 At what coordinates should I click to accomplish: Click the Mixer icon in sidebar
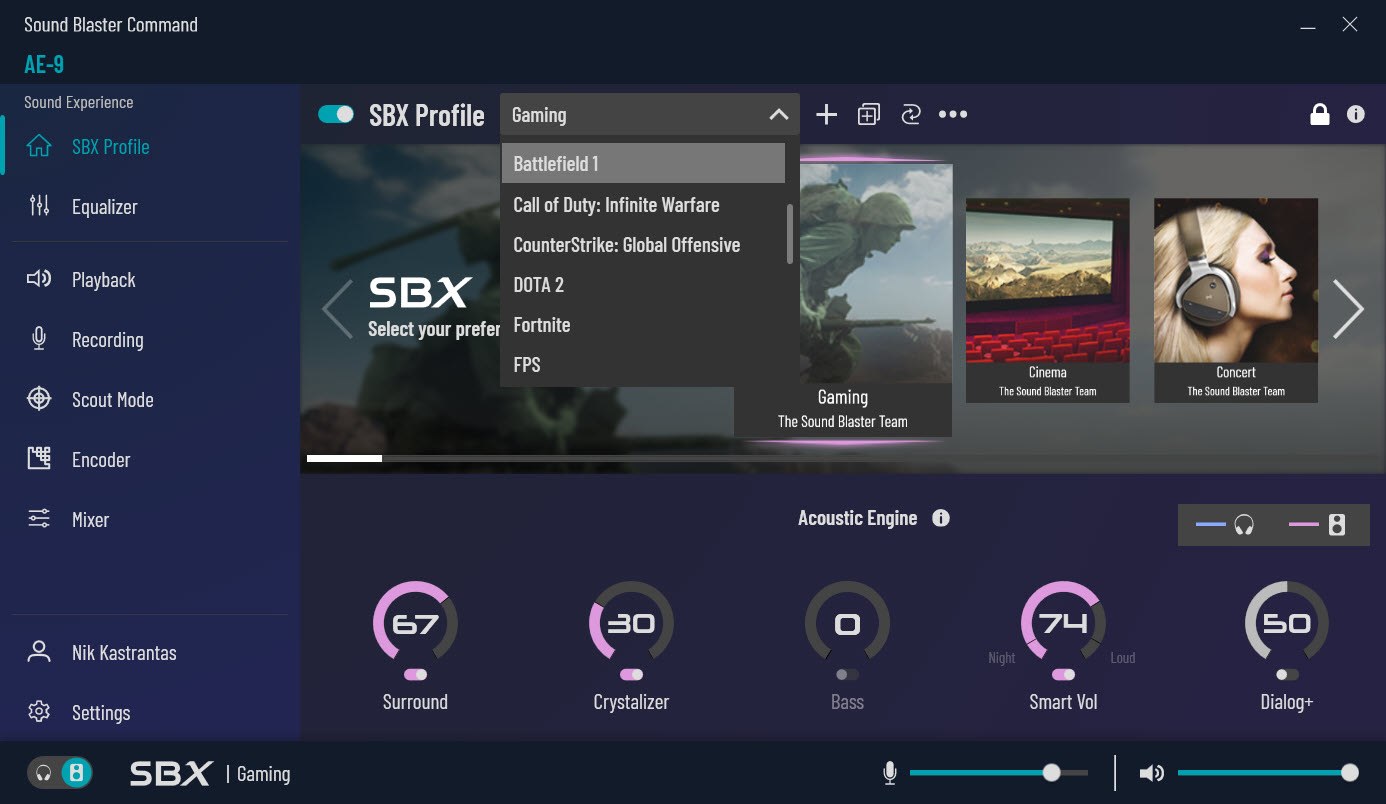coord(39,518)
